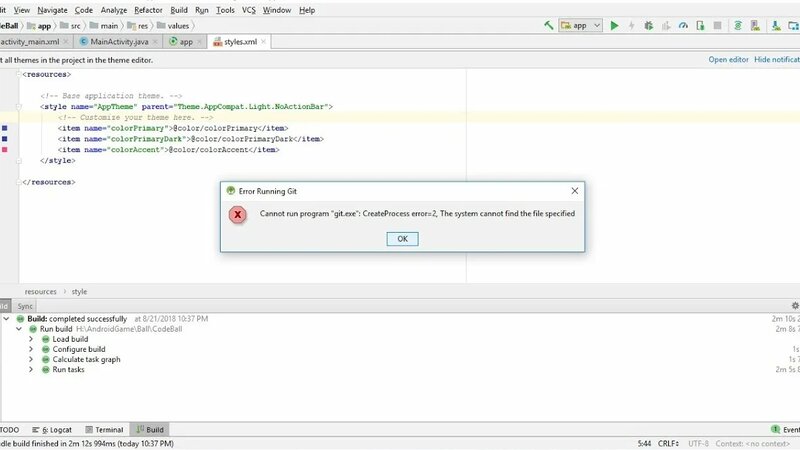Click the CRLF line separator in status bar
This screenshot has width=800, height=450.
click(x=668, y=444)
